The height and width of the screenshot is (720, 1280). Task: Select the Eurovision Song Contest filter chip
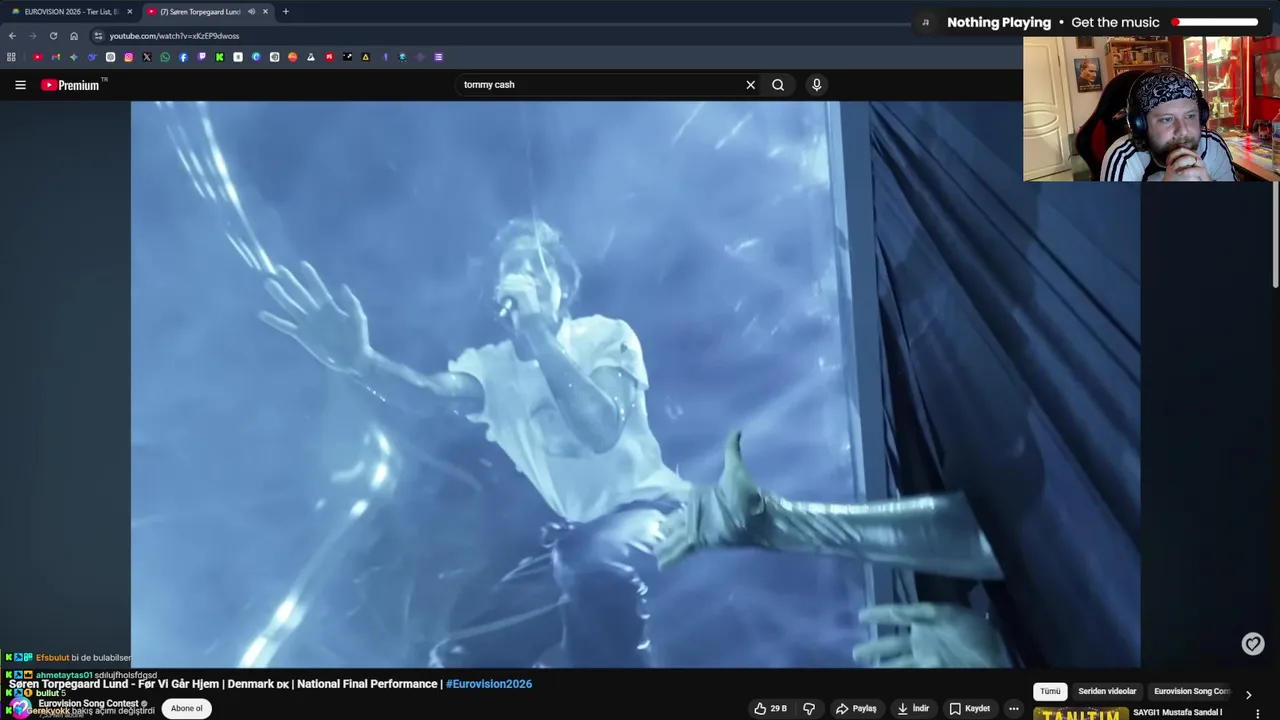(x=1190, y=691)
